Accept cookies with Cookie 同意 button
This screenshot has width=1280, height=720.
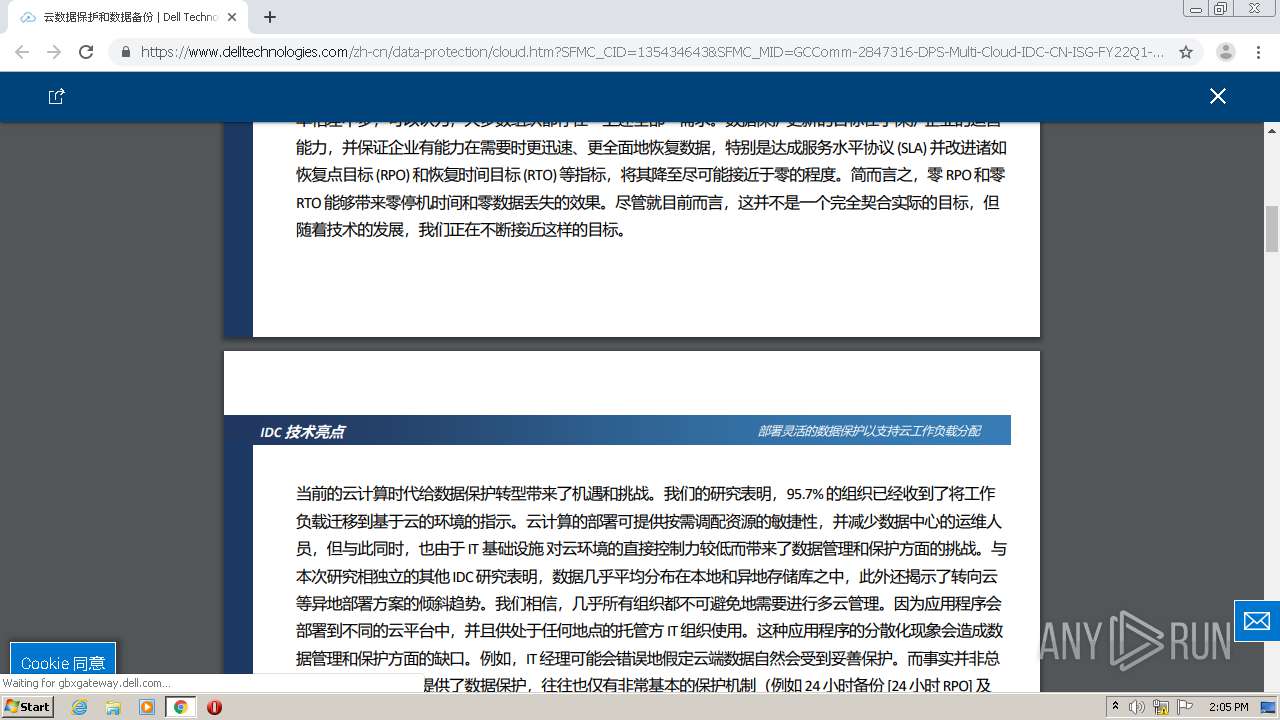[x=63, y=662]
